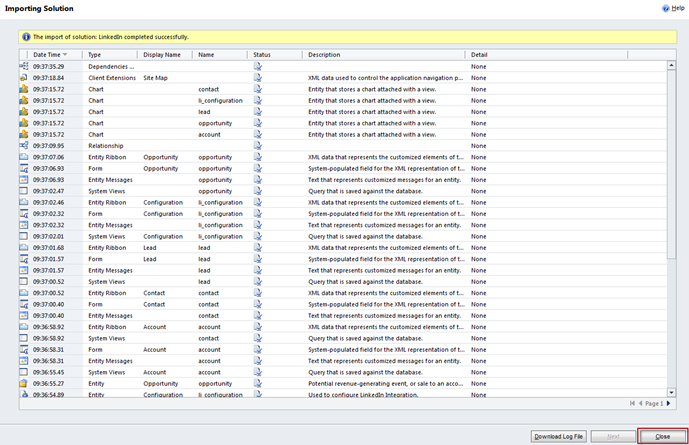
Task: Select the time cell 09:36:55.27
Action: (x=48, y=383)
